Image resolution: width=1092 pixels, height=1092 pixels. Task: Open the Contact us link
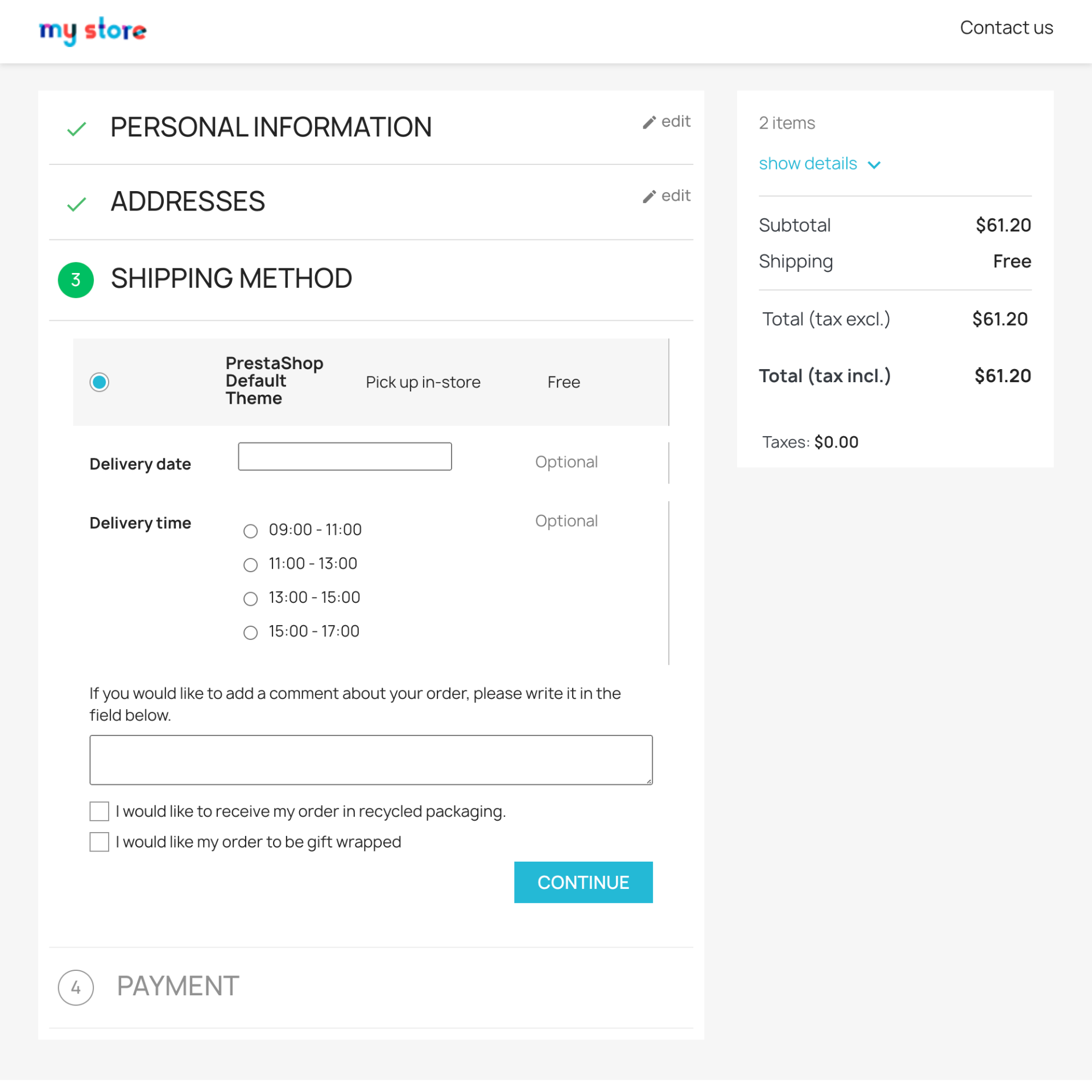click(x=1006, y=28)
